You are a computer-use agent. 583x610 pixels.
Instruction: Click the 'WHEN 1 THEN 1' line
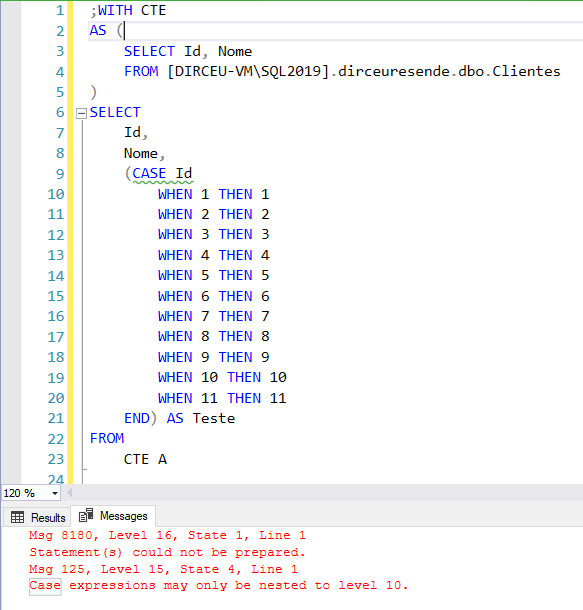tap(214, 194)
